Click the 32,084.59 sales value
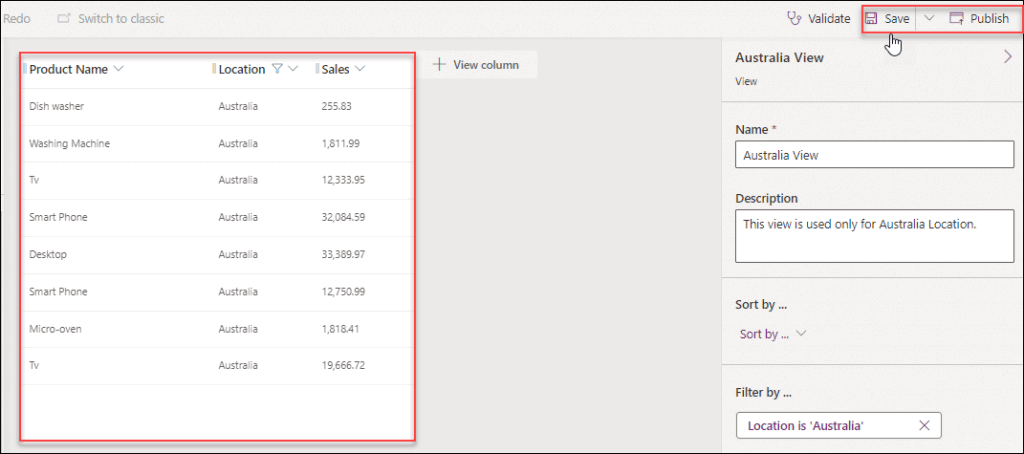1024x454 pixels. tap(343, 217)
